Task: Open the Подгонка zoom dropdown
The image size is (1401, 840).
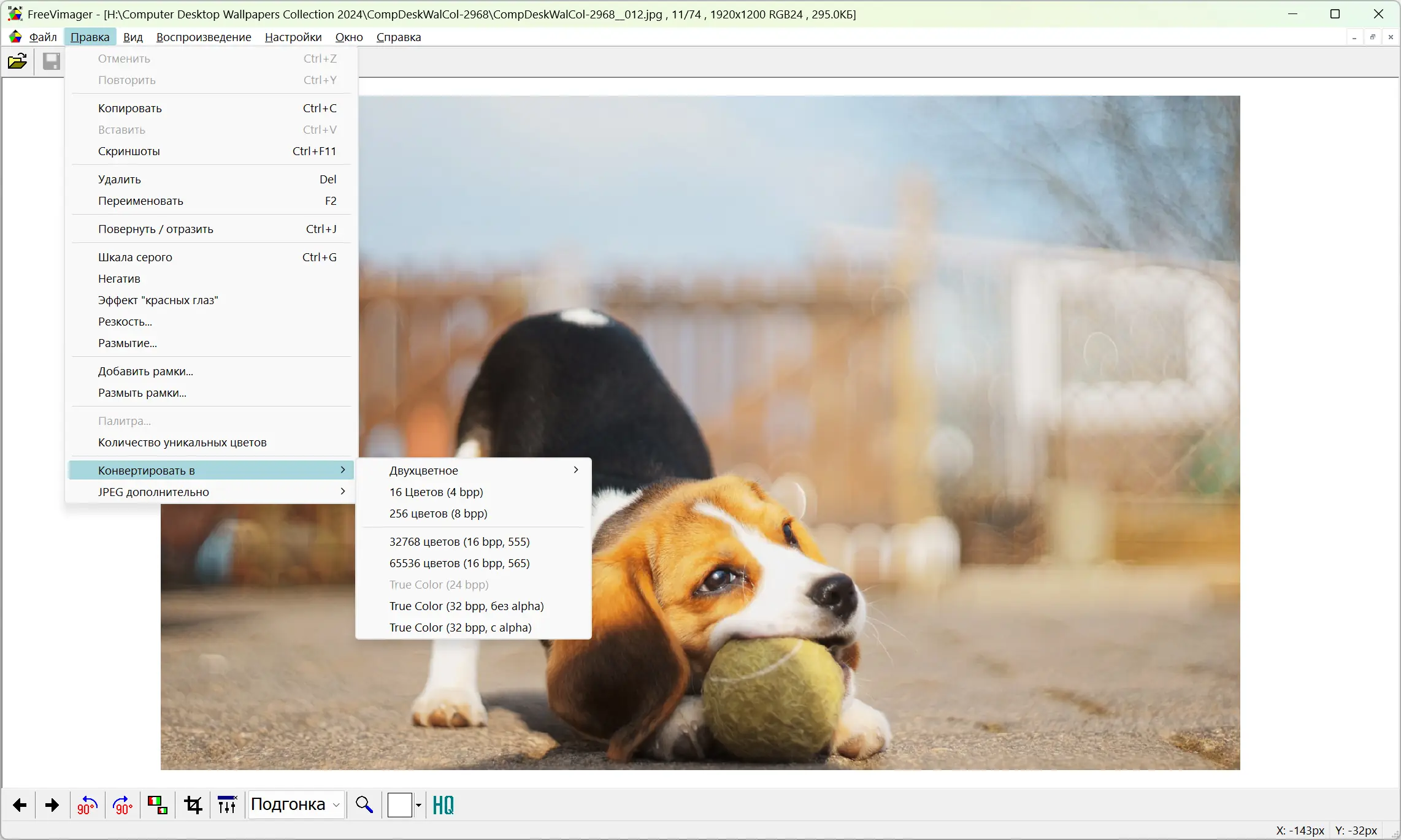Action: pos(295,804)
